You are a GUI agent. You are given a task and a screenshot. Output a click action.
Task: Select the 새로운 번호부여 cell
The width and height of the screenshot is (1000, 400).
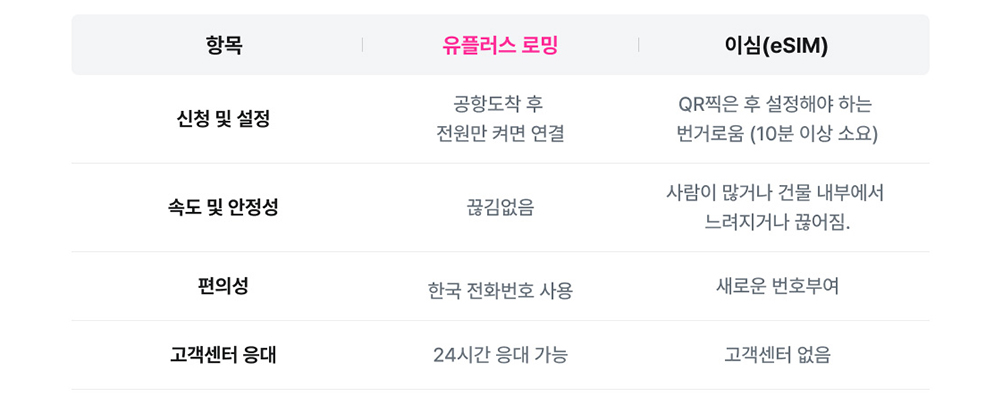pos(776,286)
